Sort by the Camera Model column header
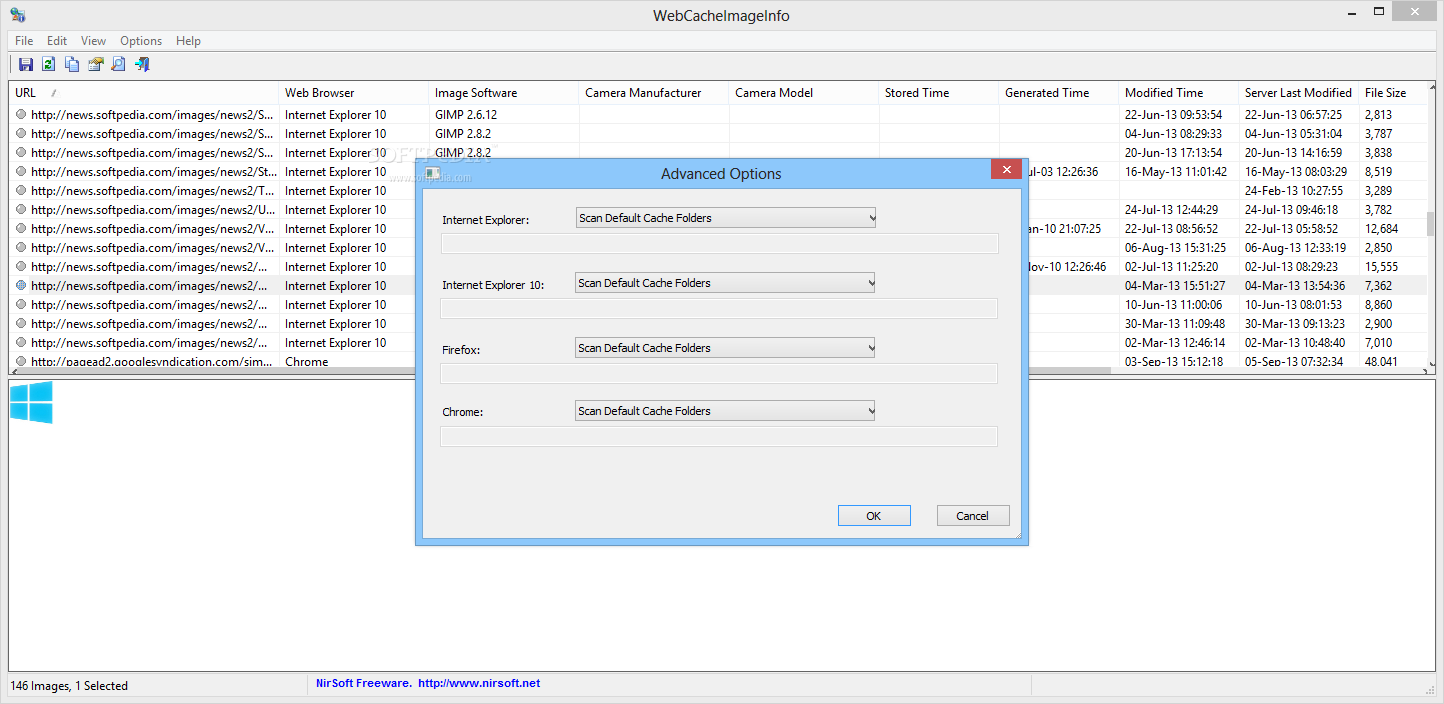 (x=804, y=93)
